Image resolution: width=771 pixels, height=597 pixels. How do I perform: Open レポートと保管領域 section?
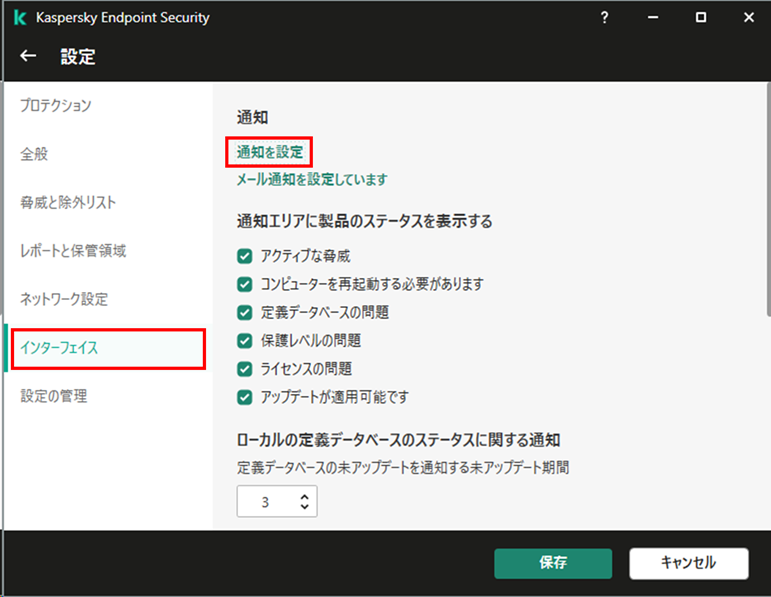[73, 251]
